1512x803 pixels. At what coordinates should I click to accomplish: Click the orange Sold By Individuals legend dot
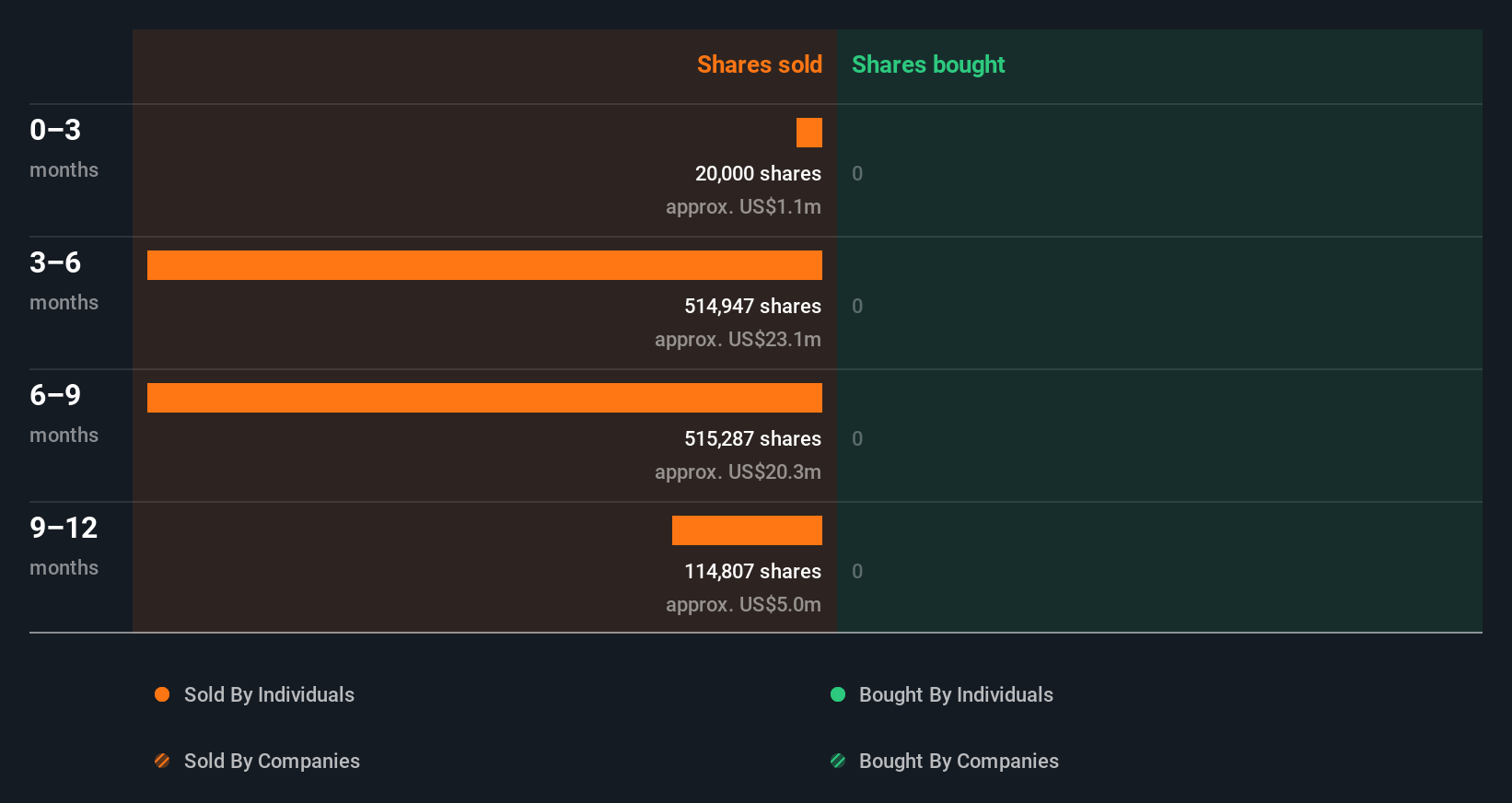[162, 694]
